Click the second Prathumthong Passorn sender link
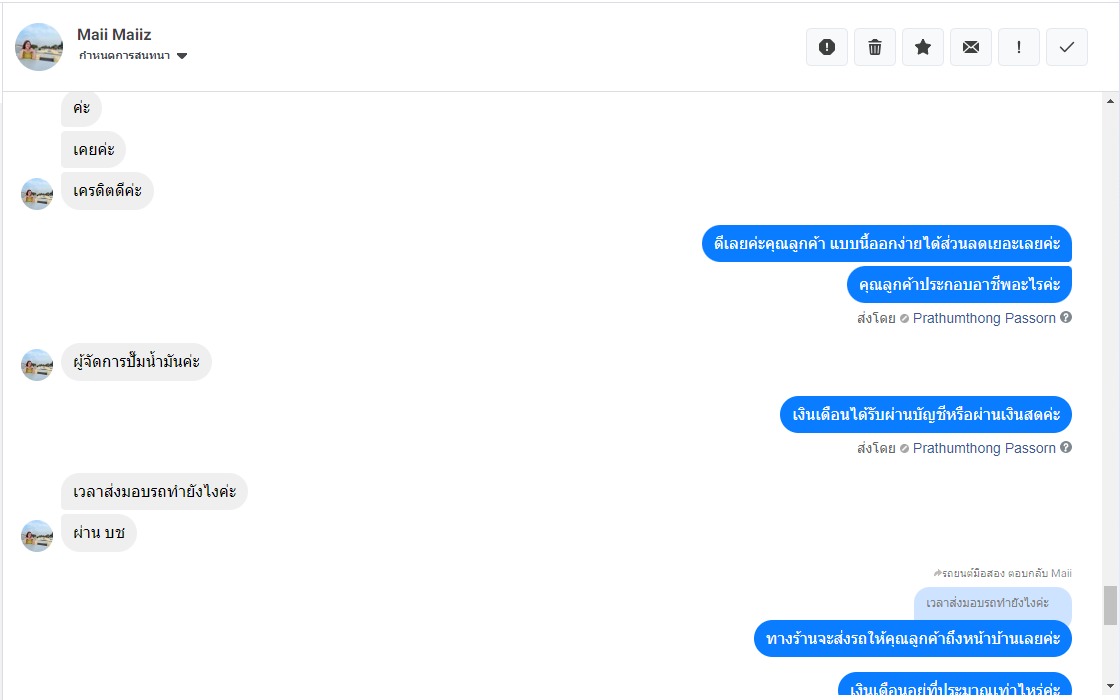Screen dimensions: 1120x700 [x=984, y=448]
